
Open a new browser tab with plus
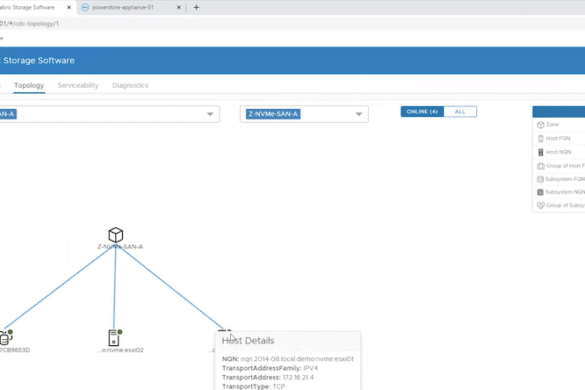(196, 7)
